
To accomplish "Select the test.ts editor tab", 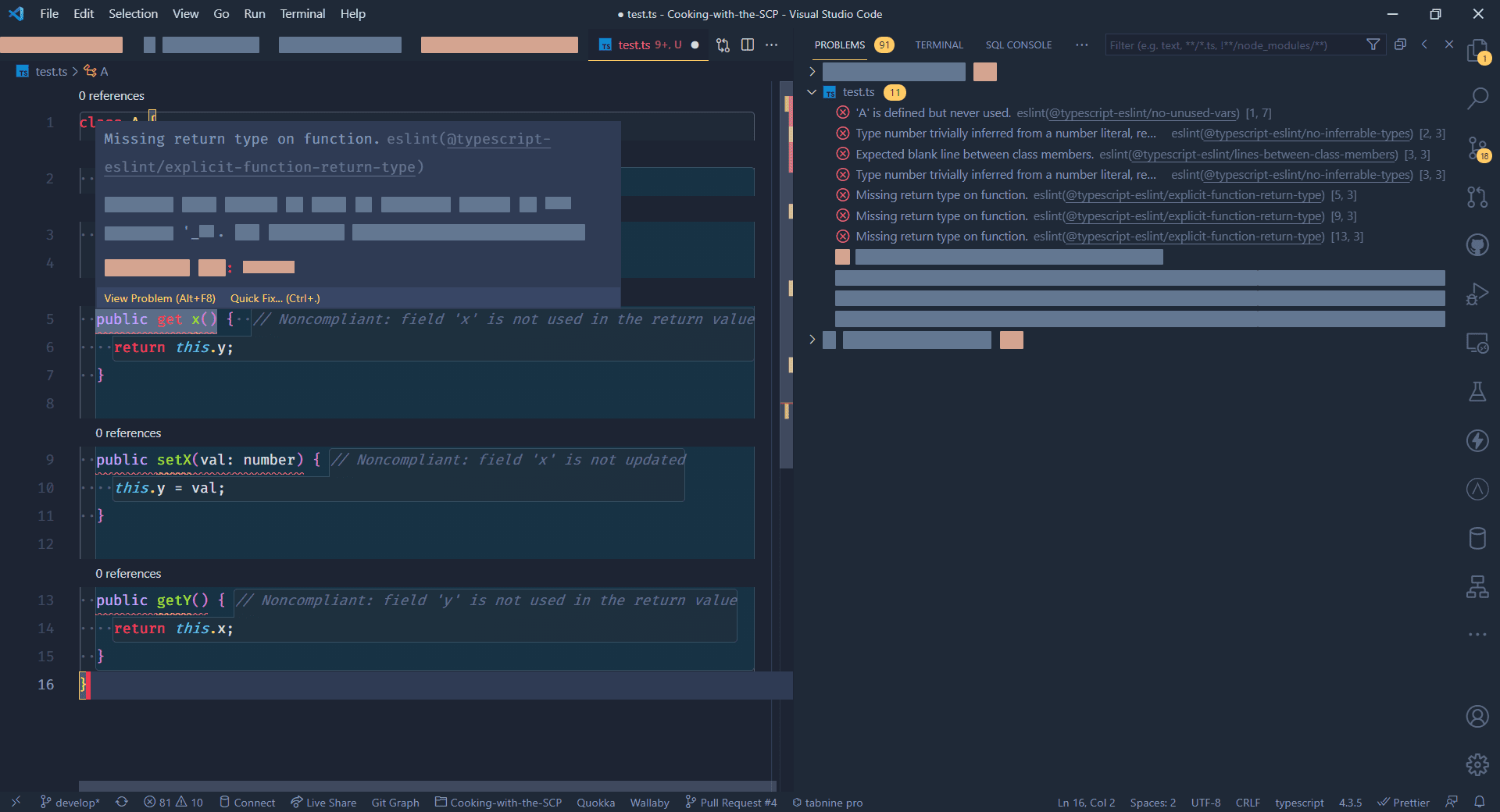I will pyautogui.click(x=648, y=45).
